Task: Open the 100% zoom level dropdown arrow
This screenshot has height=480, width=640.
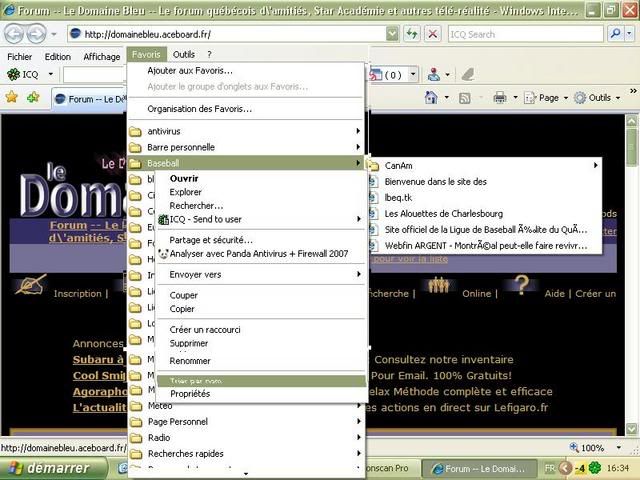Action: [x=619, y=448]
